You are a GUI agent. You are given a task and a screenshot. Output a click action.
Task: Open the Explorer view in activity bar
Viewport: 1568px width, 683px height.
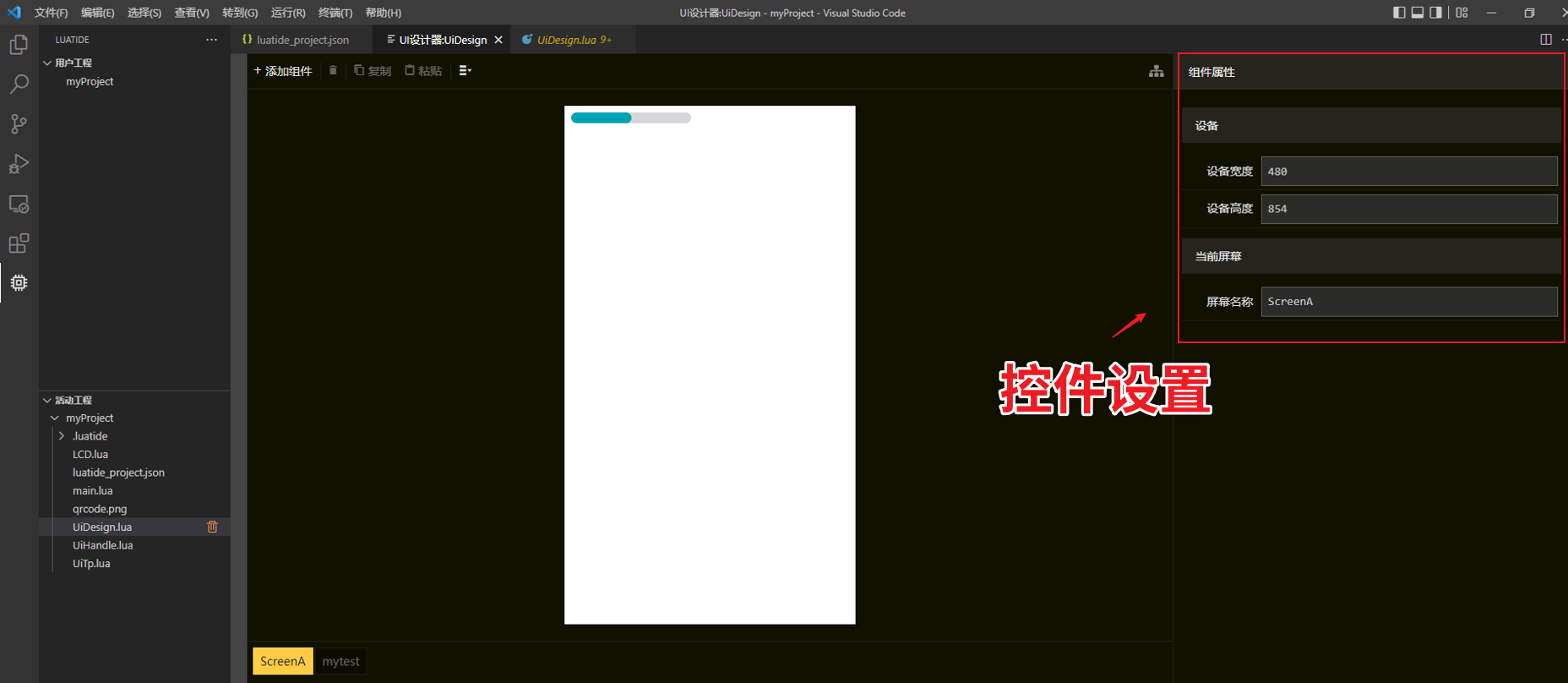point(19,44)
